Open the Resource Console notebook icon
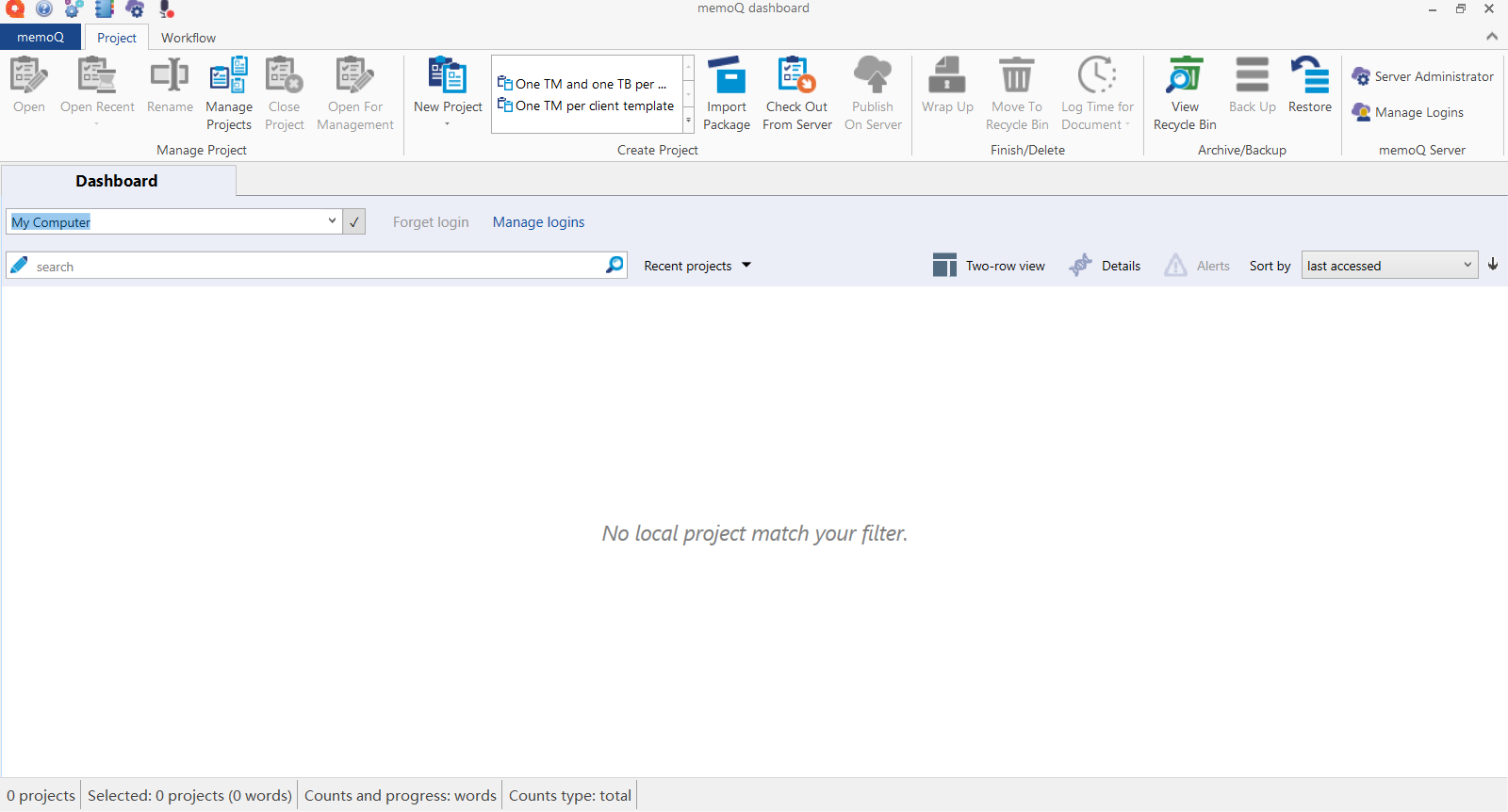This screenshot has height=812, width=1508. 105,9
